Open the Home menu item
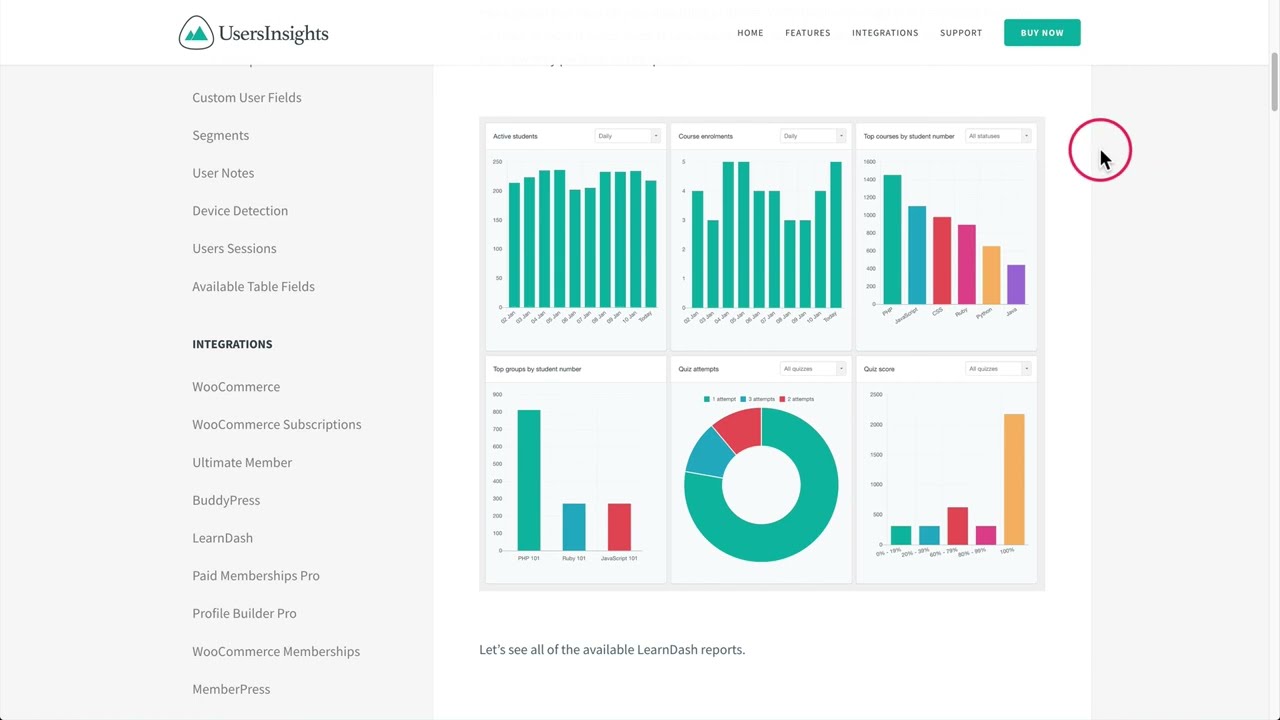Viewport: 1280px width, 720px height. 750,33
